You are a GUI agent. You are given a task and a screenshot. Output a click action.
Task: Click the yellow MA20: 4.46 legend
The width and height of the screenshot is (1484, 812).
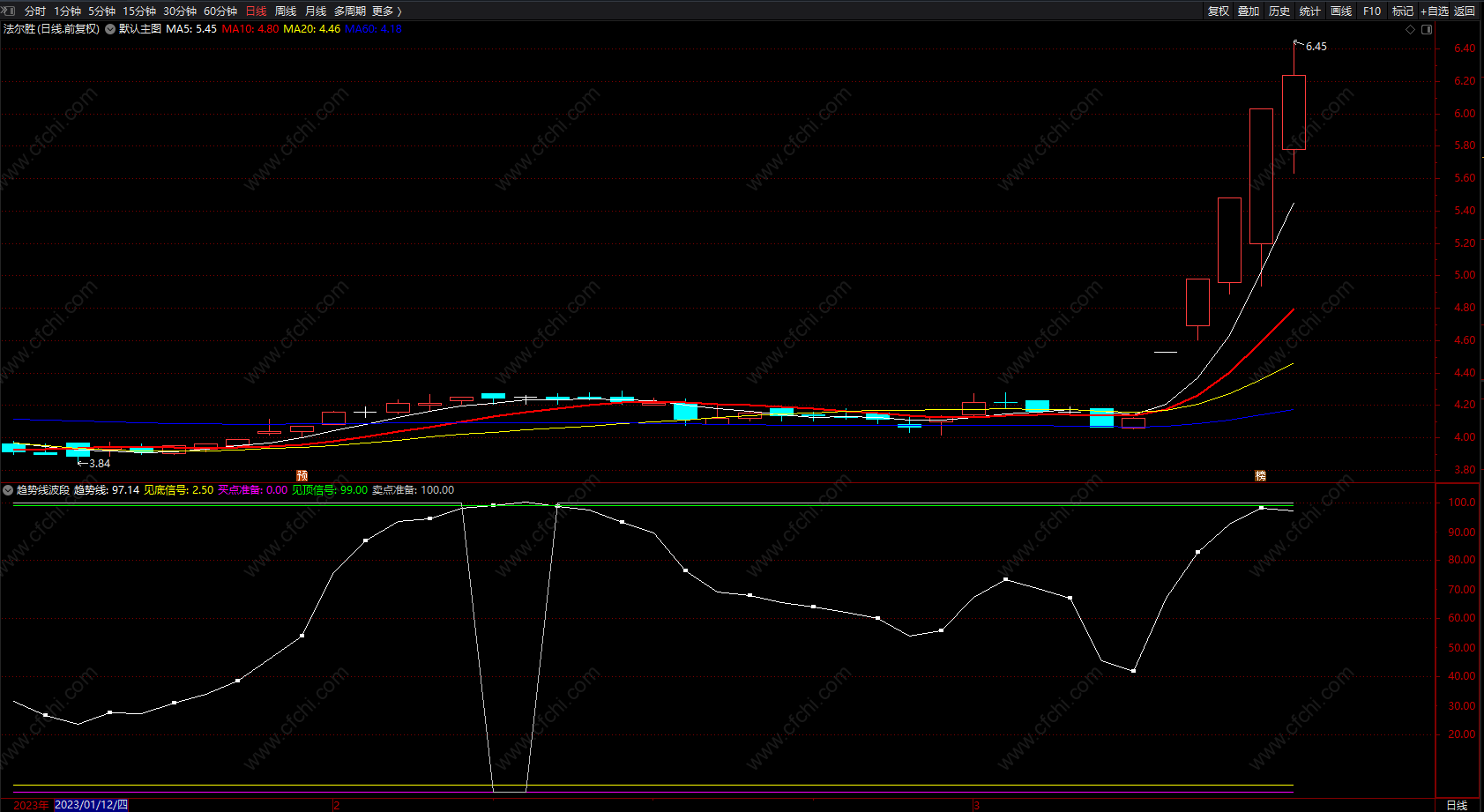312,29
